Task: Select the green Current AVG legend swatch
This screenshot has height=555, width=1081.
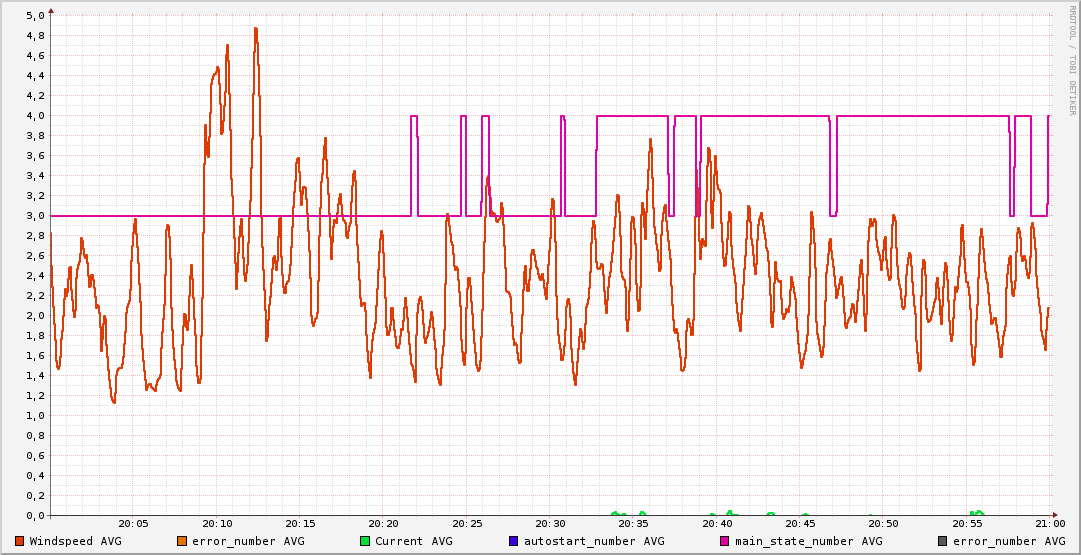Action: tap(365, 541)
